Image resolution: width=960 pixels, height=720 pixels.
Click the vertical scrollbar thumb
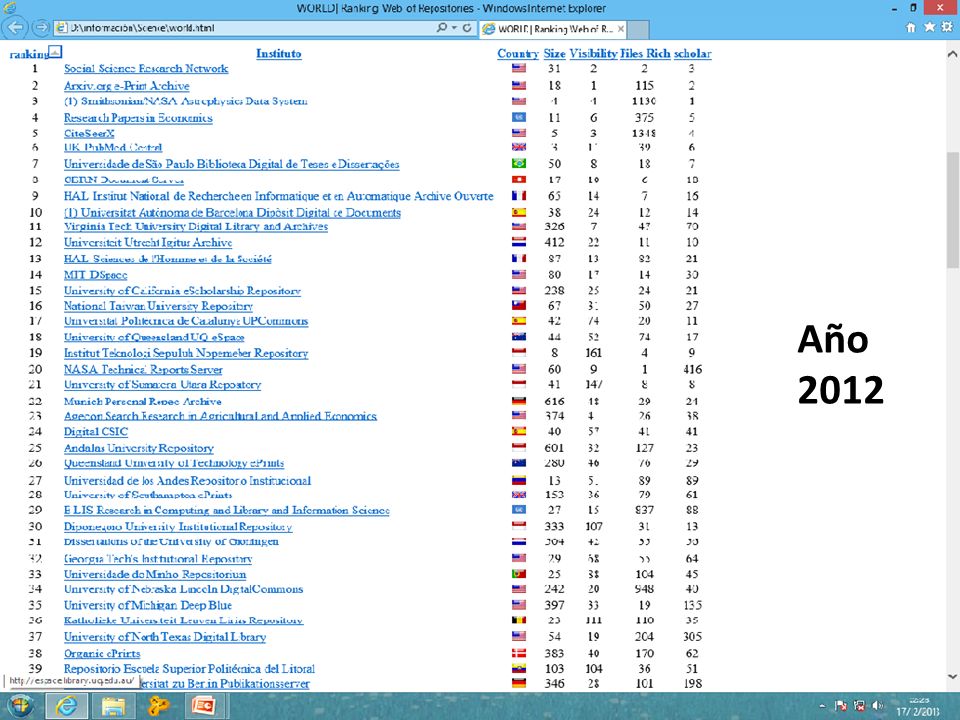point(952,210)
